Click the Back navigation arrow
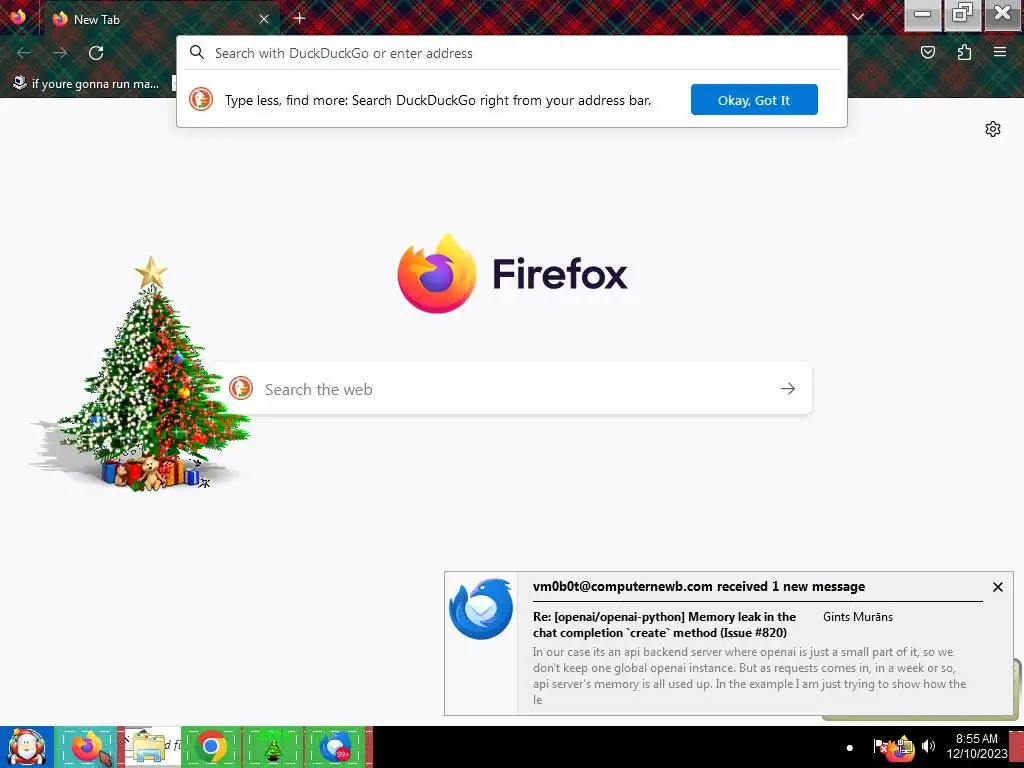This screenshot has height=768, width=1024. [24, 53]
